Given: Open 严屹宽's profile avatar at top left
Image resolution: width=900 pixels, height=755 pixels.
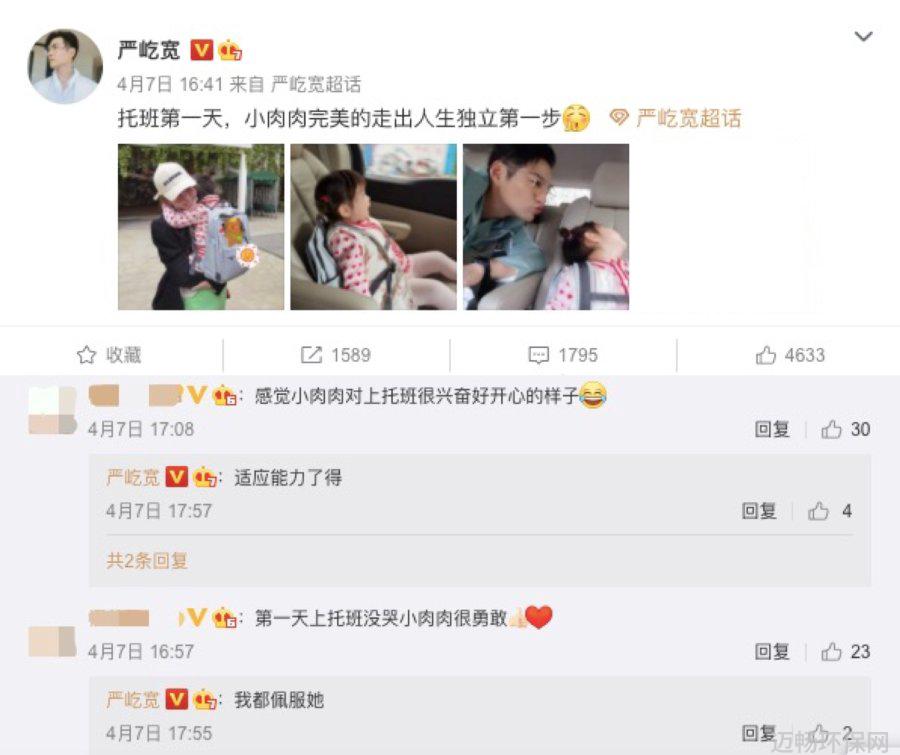Looking at the screenshot, I should 65,66.
